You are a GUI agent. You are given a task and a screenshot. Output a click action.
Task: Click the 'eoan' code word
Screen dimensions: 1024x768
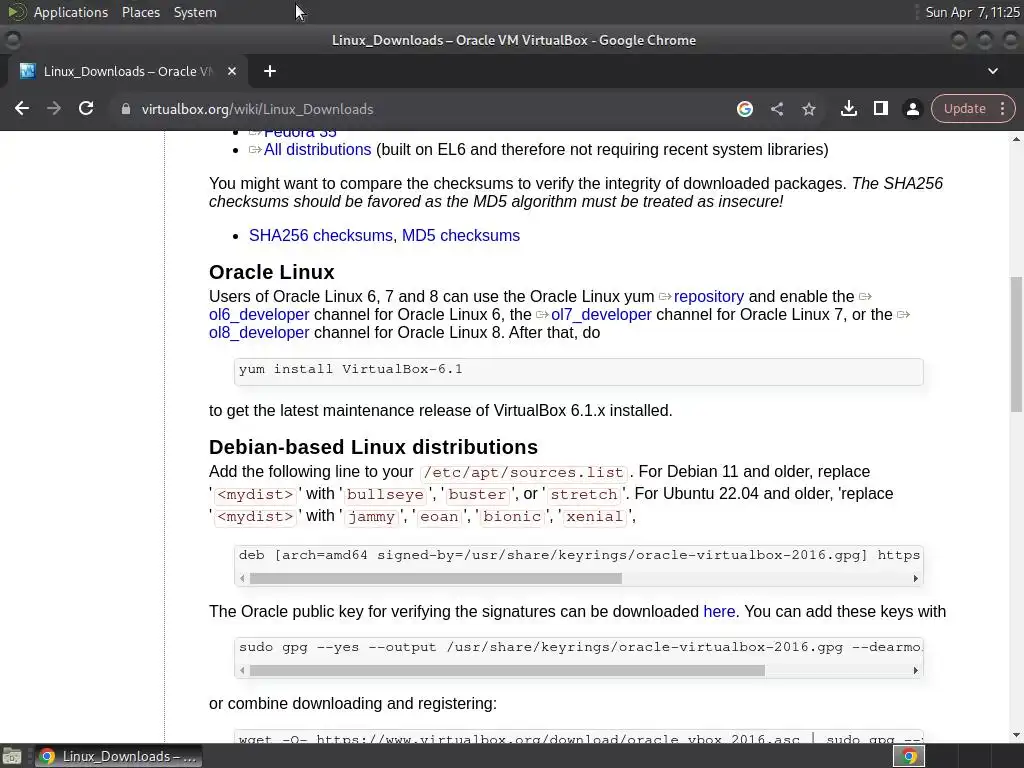439,517
